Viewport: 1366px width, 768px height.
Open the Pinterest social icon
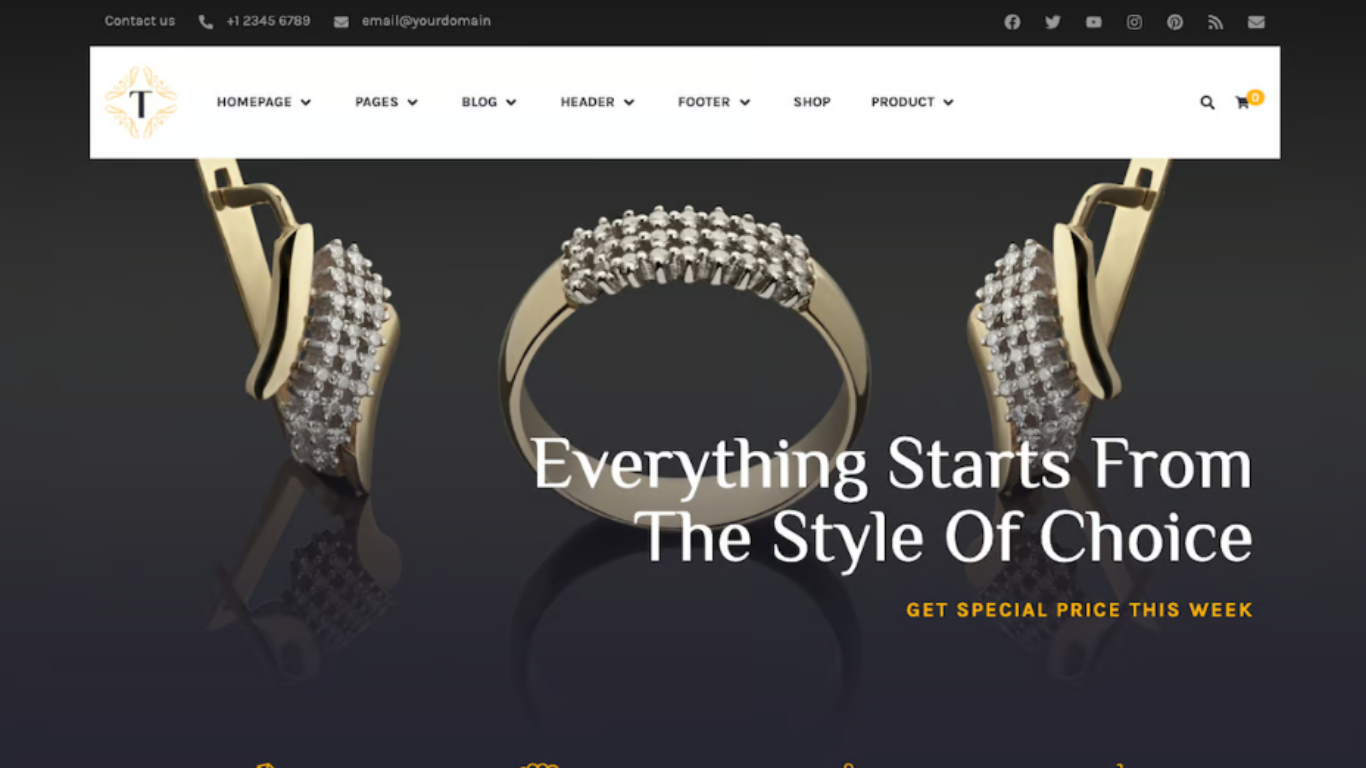(1175, 22)
